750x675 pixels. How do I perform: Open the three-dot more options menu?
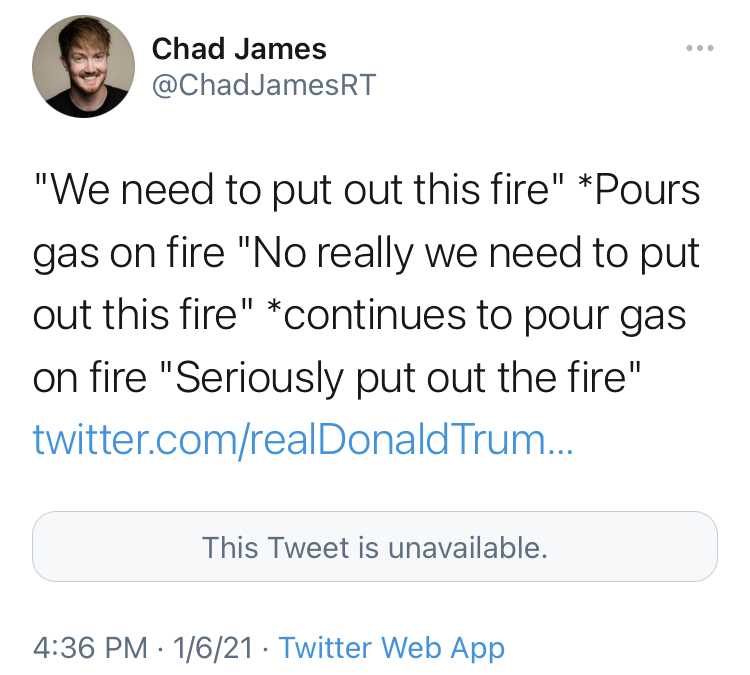point(700,48)
